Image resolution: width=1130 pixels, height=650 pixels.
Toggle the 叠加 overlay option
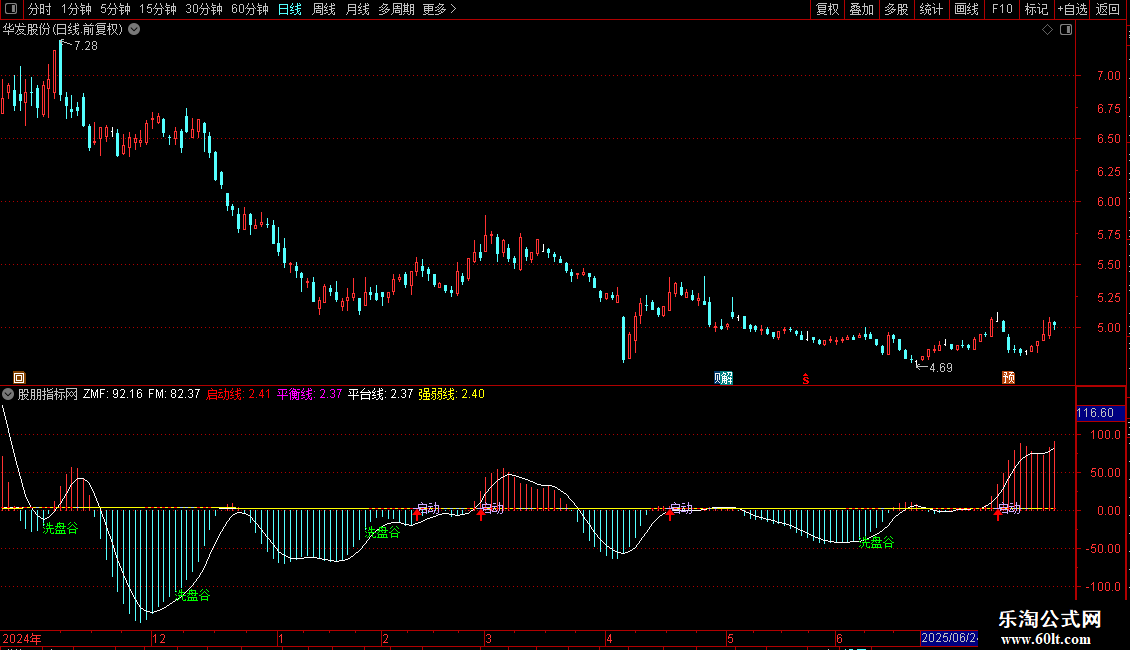[x=861, y=9]
